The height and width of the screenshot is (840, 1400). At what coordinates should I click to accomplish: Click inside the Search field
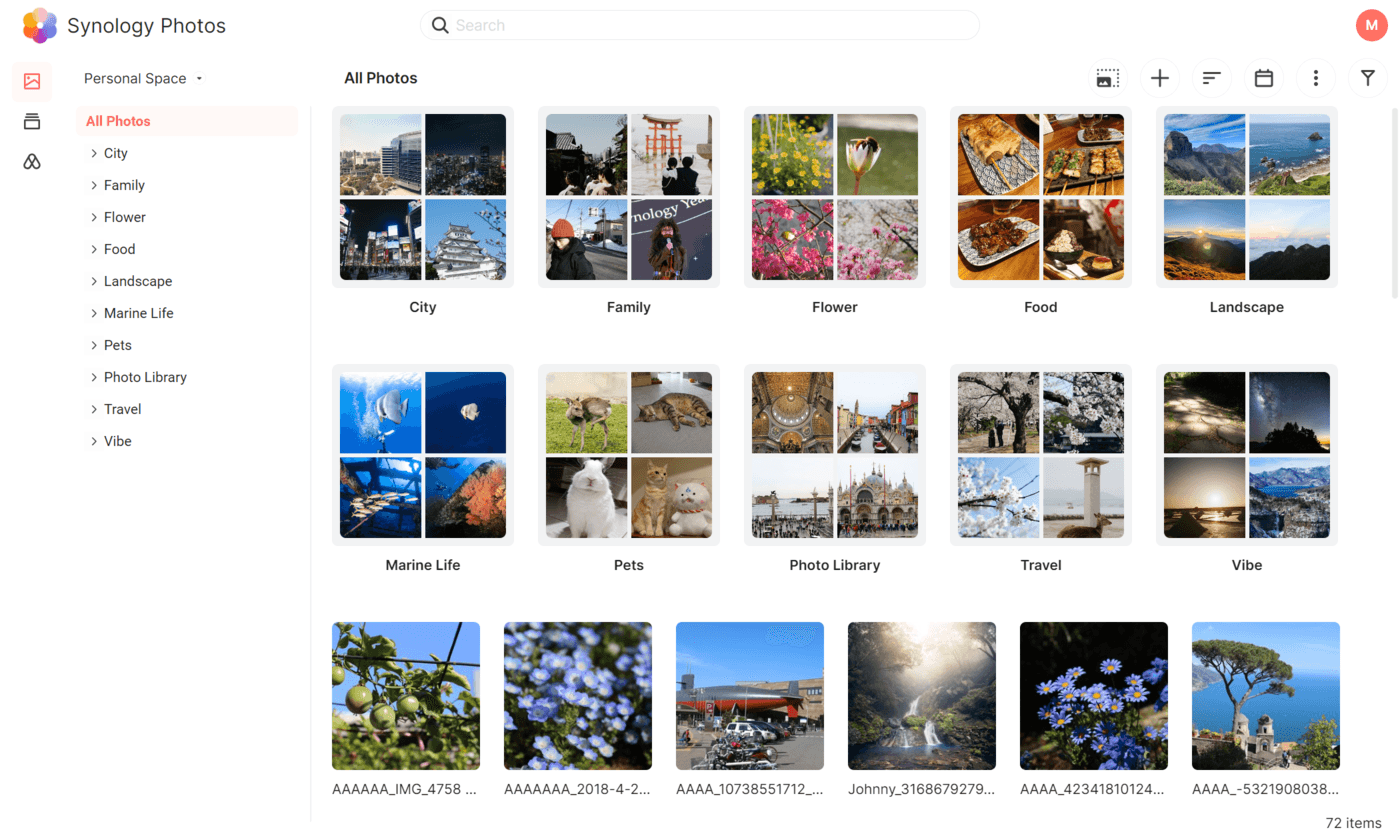tap(700, 25)
